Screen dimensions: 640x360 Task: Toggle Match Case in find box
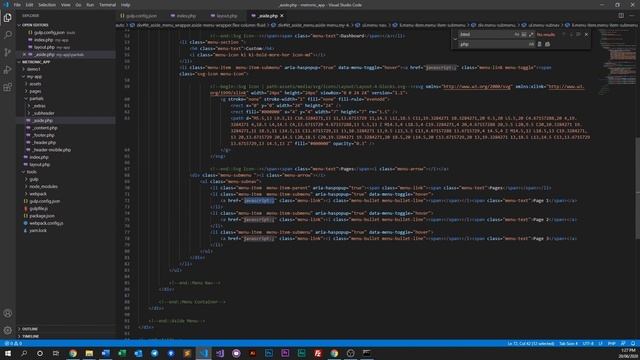coord(517,35)
